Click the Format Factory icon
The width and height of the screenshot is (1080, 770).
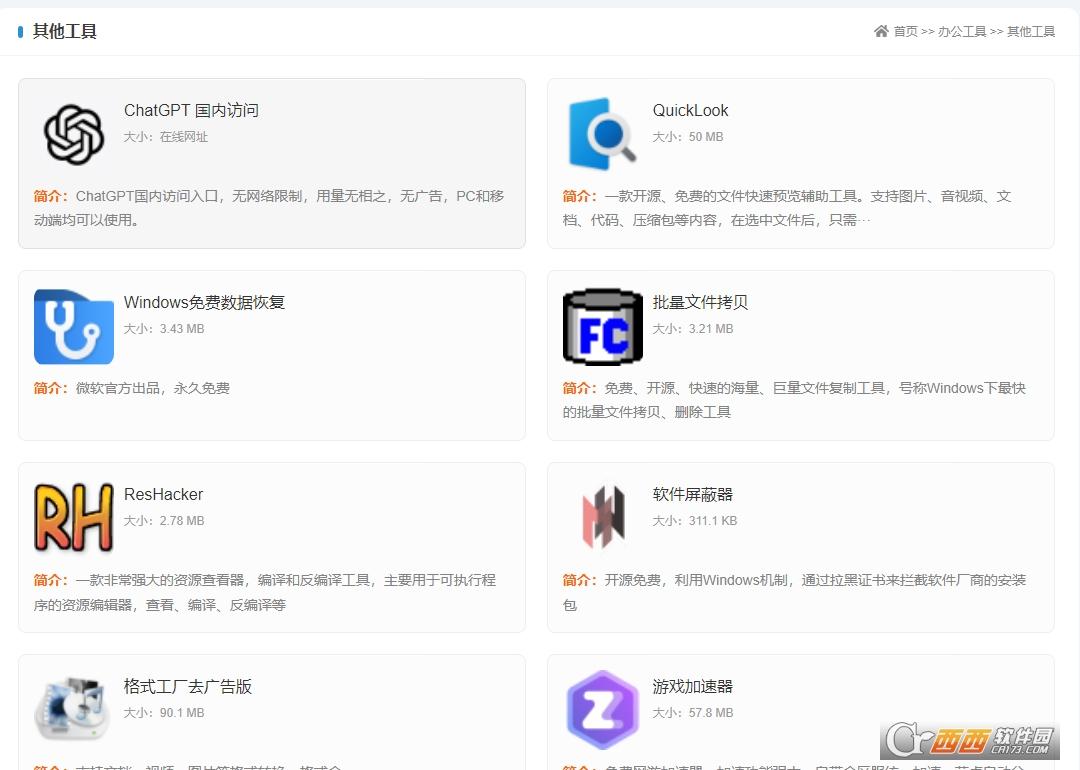[x=72, y=709]
